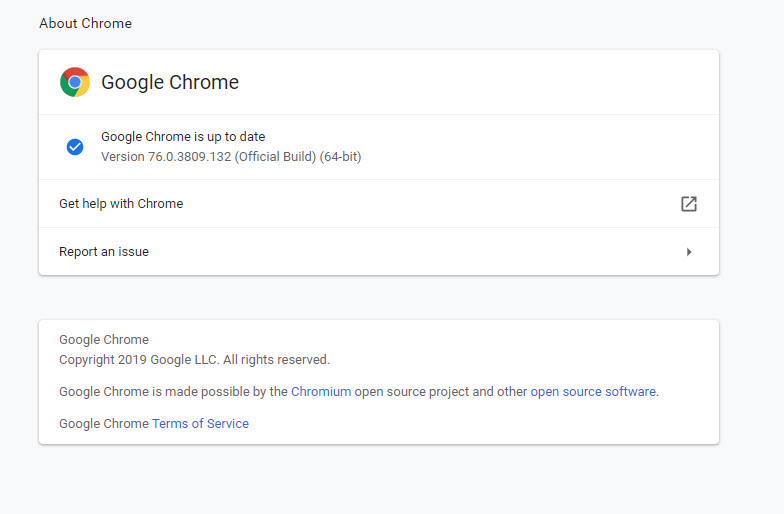Click the blue up-to-date checkmark icon
This screenshot has width=784, height=514.
tap(75, 147)
